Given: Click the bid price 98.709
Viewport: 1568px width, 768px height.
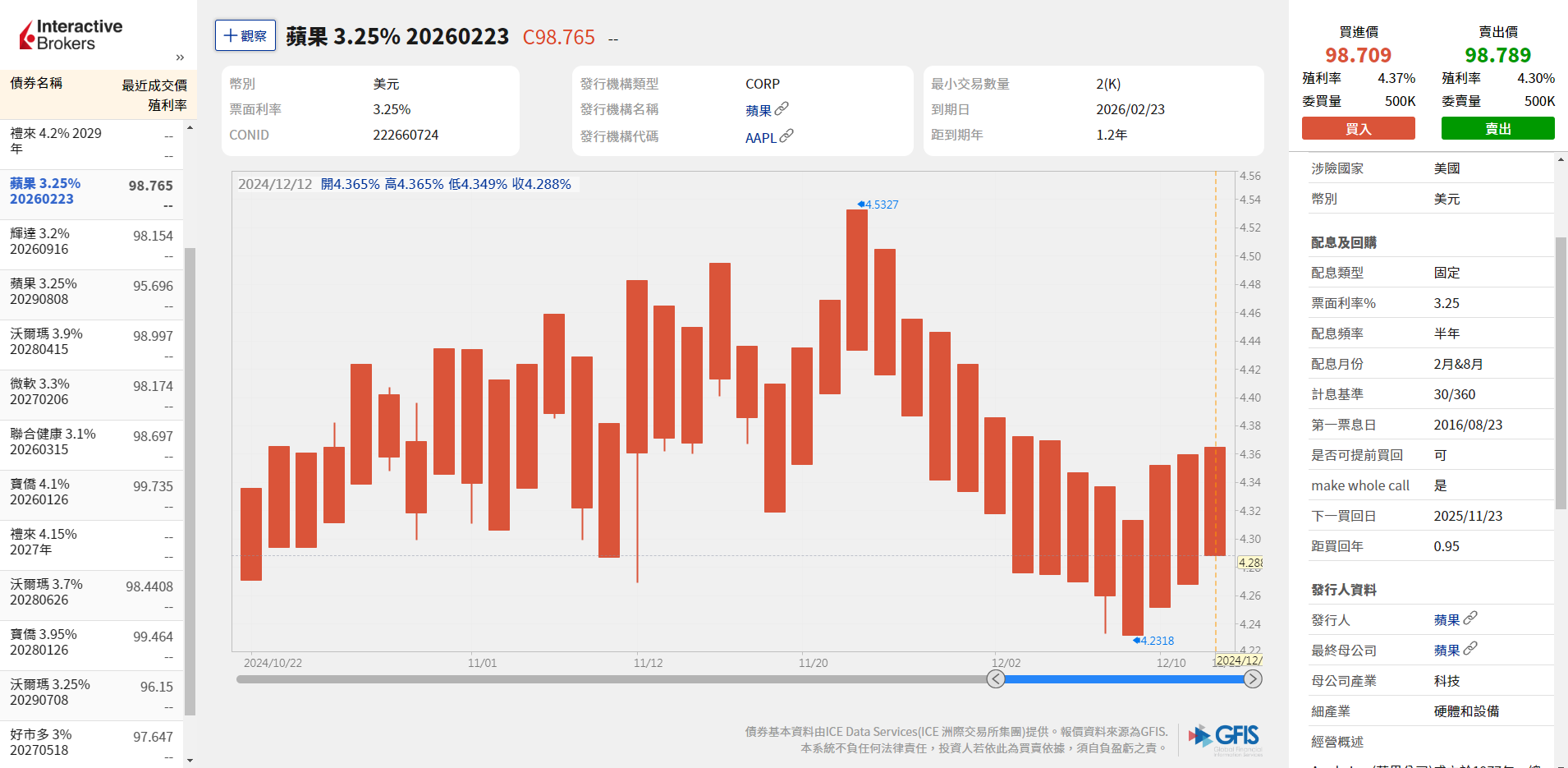Looking at the screenshot, I should tap(1358, 55).
